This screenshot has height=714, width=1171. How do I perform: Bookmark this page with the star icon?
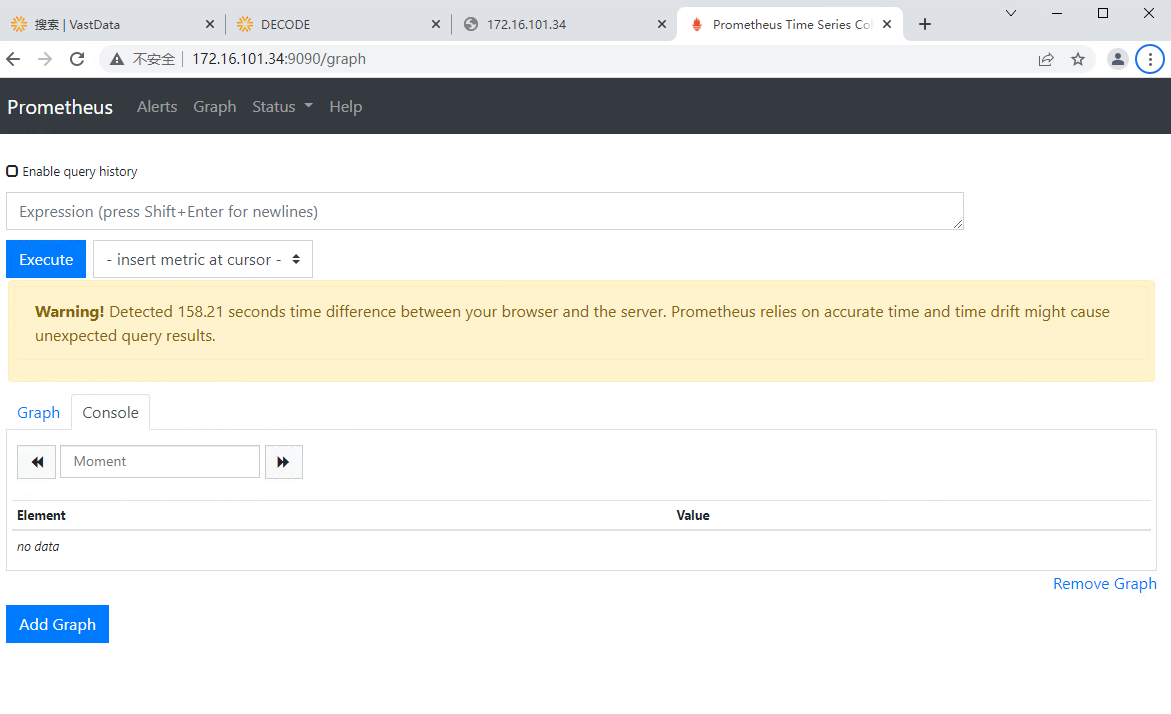[1078, 59]
